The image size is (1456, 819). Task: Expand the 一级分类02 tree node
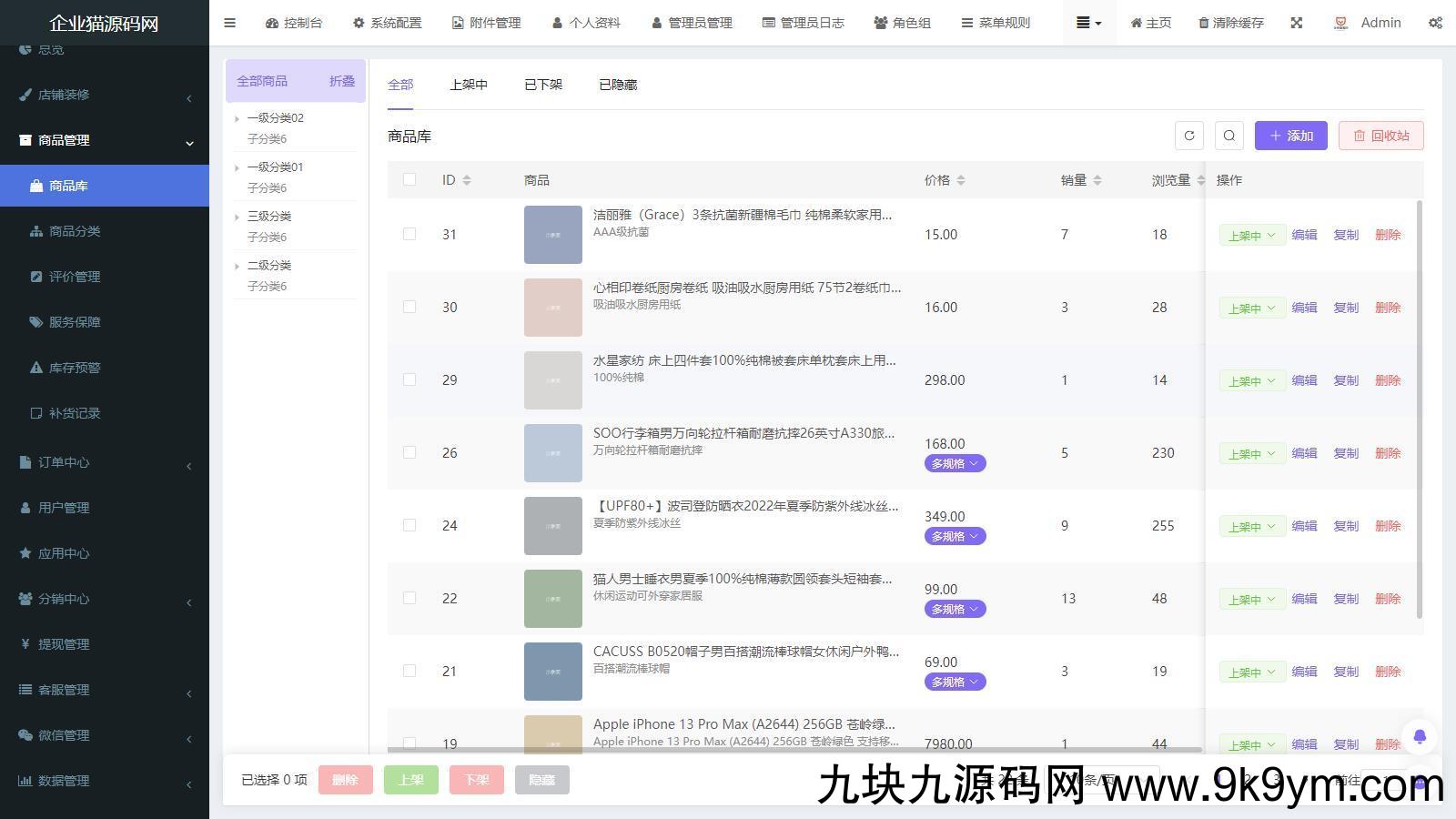pos(238,118)
